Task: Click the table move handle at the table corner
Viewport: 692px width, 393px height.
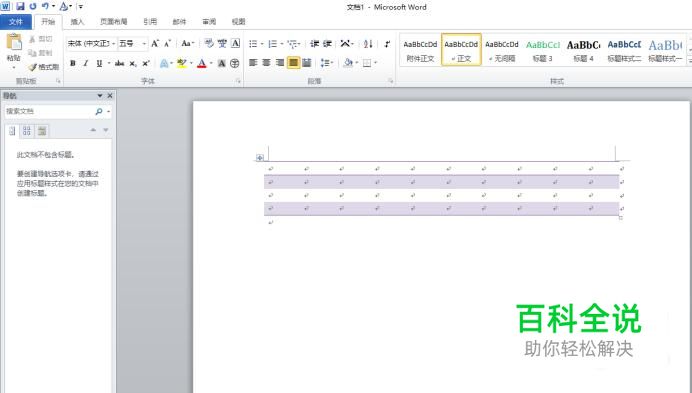Action: point(260,158)
